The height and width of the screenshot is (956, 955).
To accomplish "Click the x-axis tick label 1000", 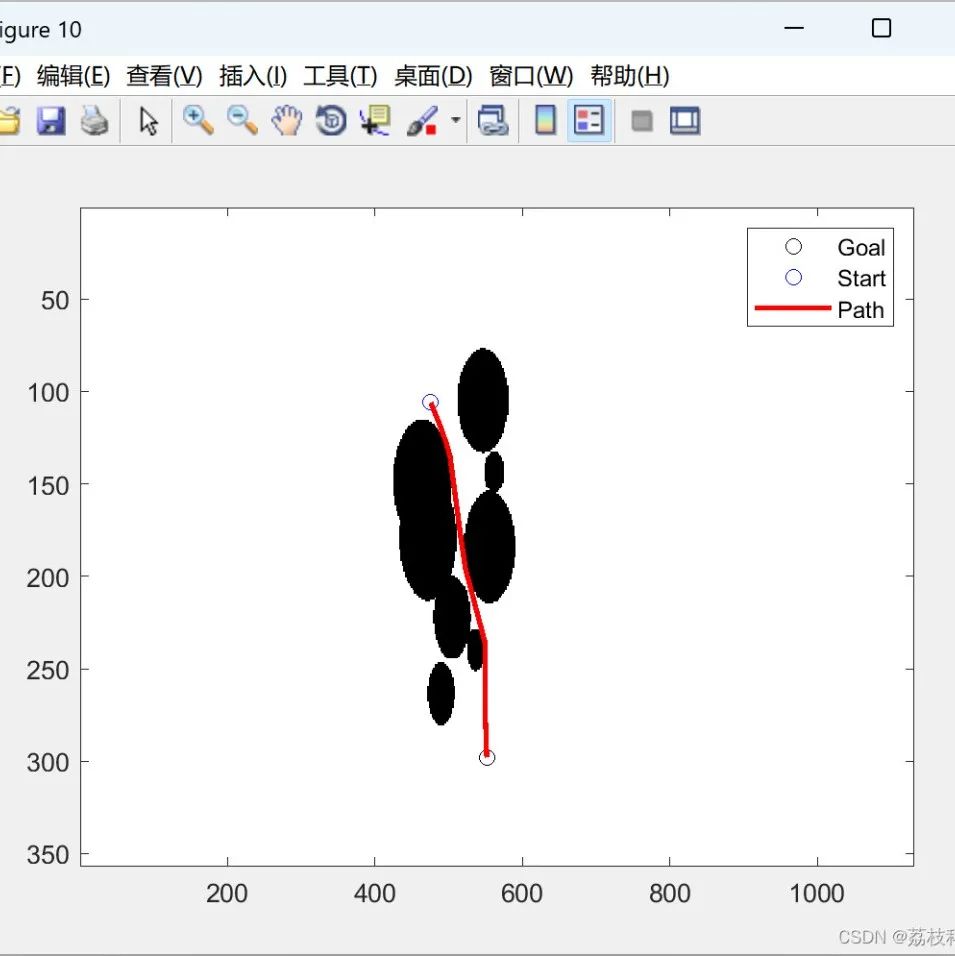I will (x=817, y=893).
